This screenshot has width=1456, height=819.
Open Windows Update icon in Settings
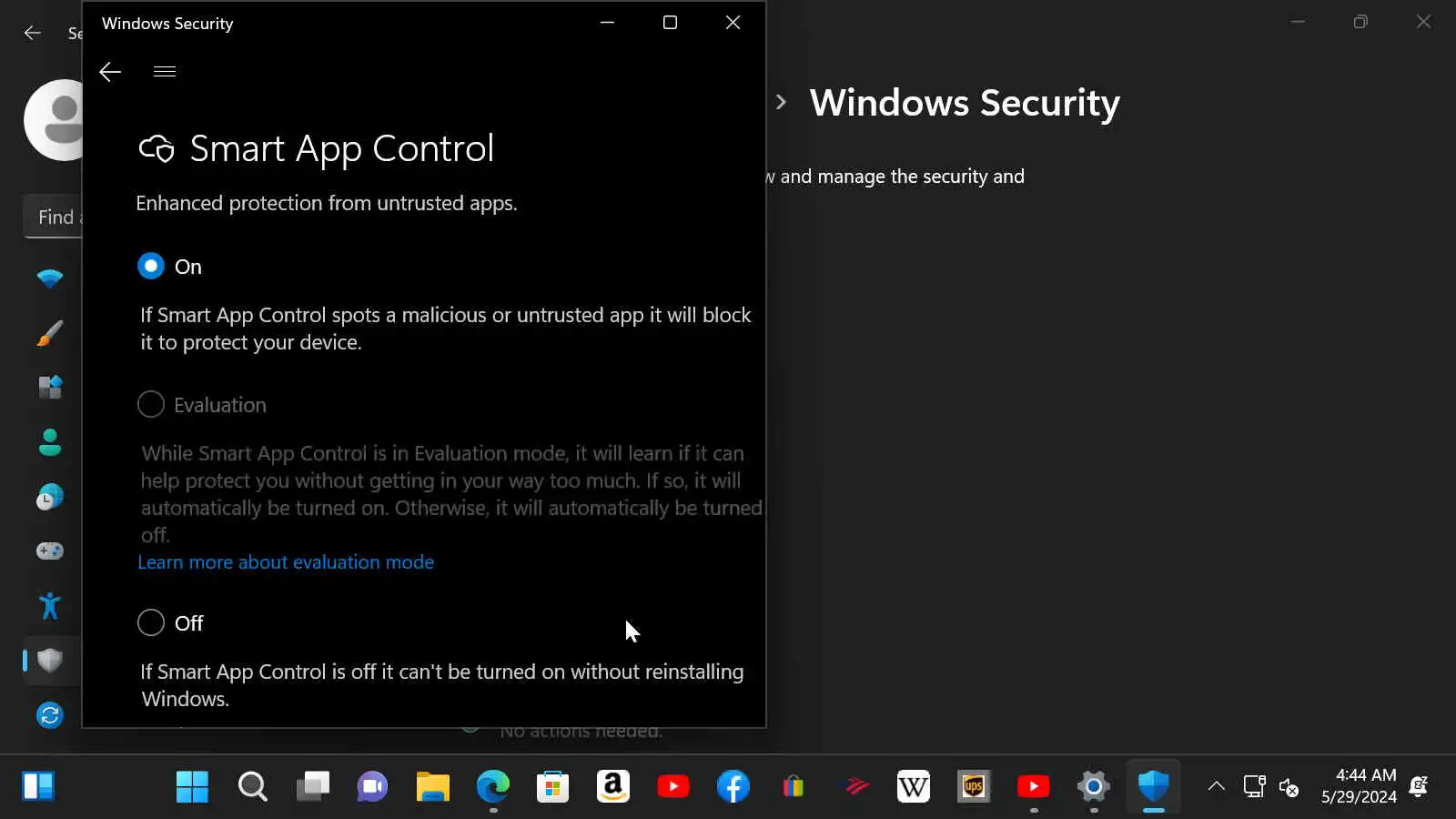[50, 715]
